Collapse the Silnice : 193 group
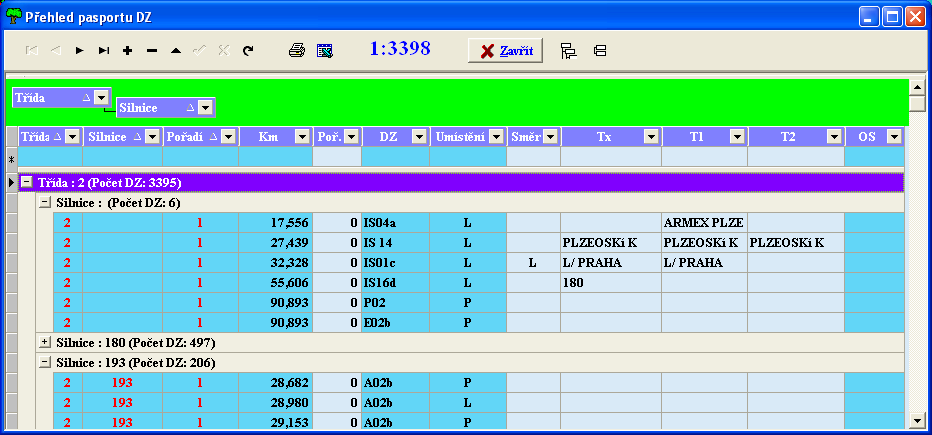 coord(45,362)
